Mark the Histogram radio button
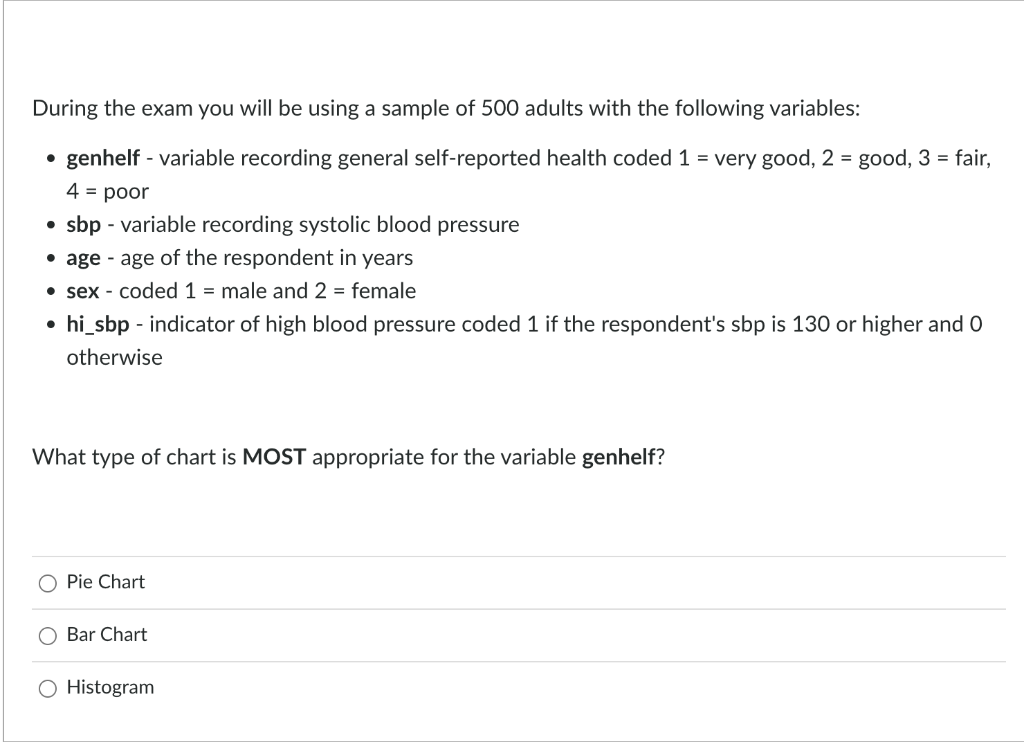 48,688
